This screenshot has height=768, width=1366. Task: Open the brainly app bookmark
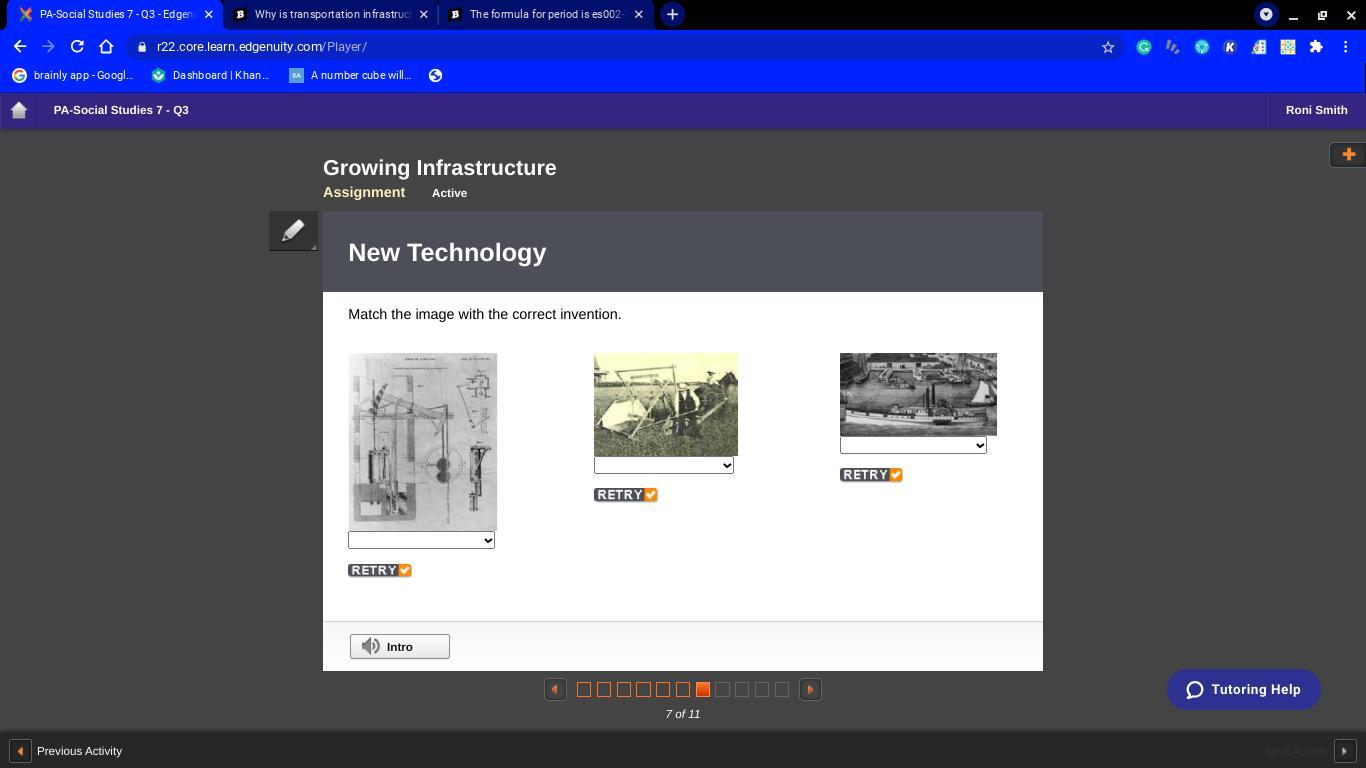72,75
